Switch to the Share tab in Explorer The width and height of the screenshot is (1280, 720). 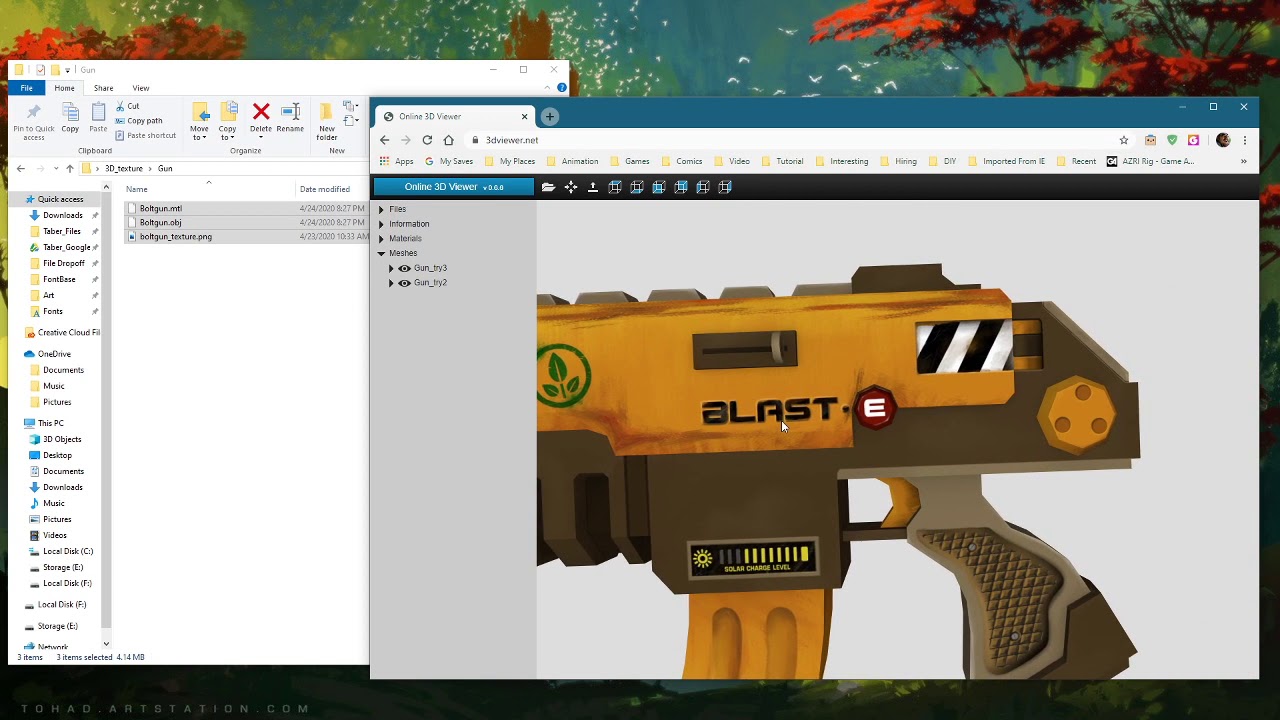tap(103, 88)
